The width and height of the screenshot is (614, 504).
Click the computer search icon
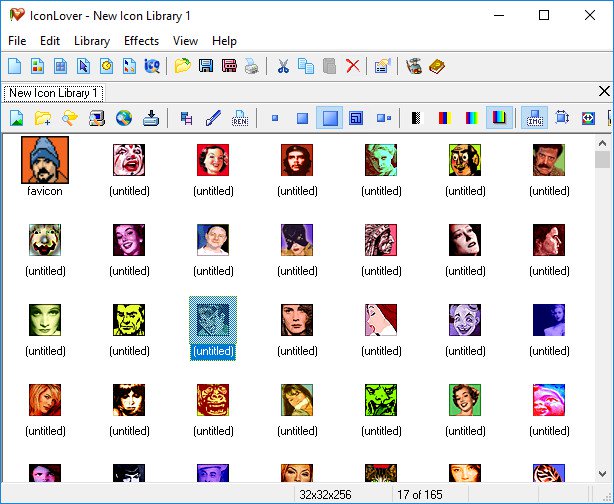(x=97, y=118)
